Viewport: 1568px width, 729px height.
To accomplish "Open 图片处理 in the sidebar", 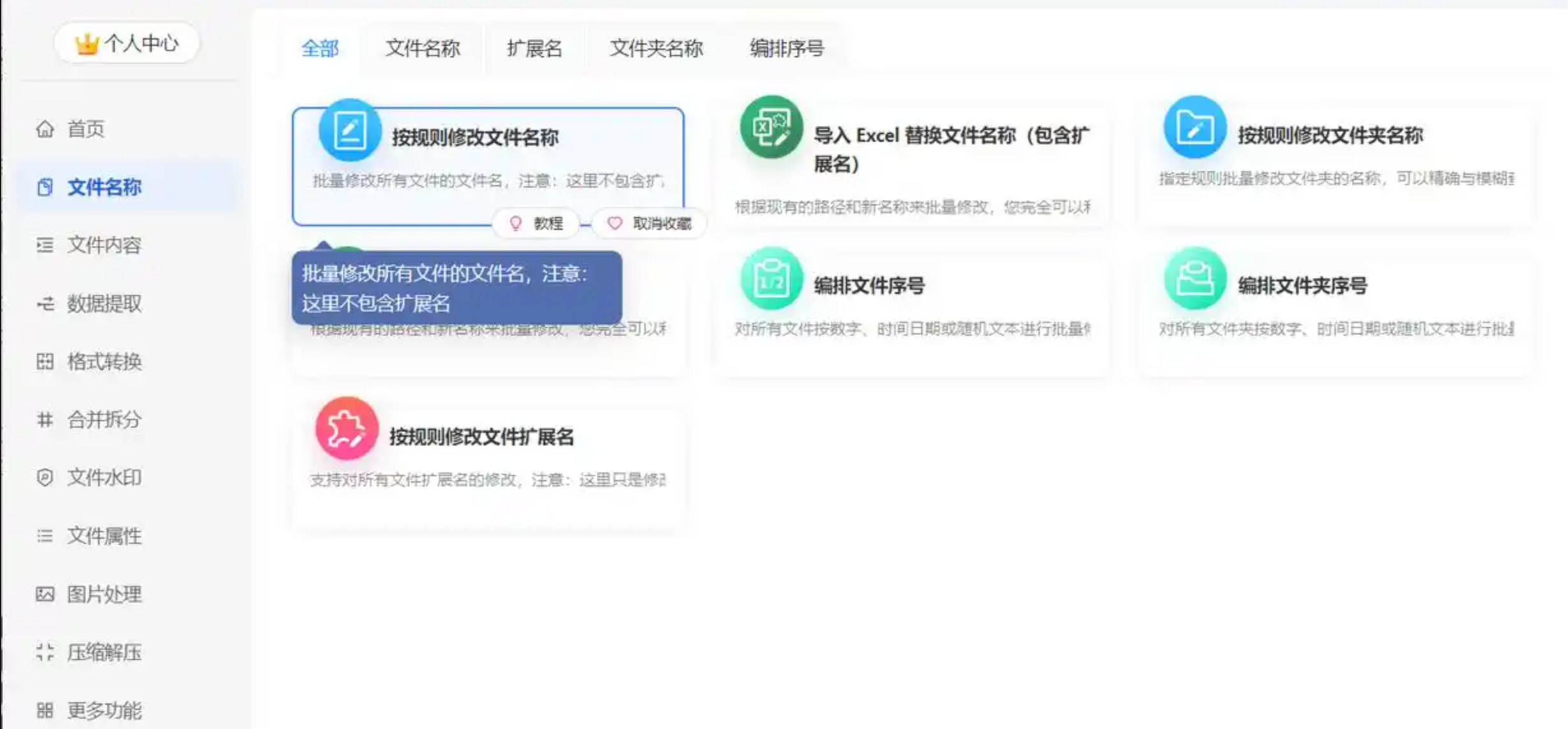I will click(104, 594).
